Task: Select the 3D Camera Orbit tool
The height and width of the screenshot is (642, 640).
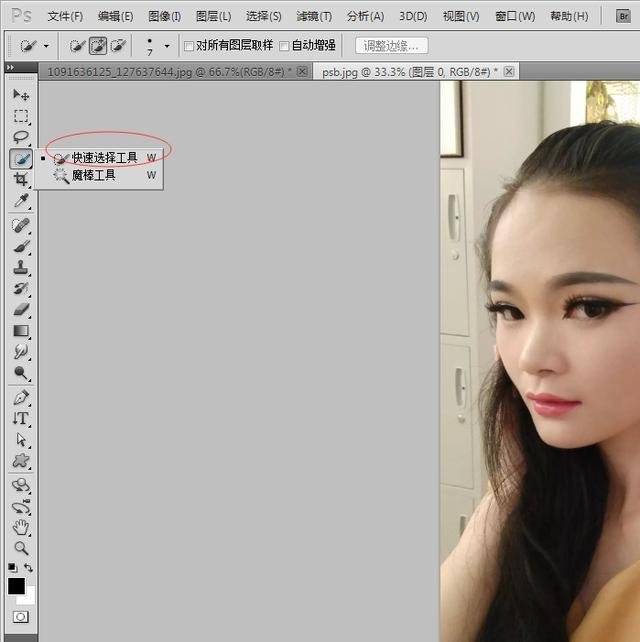Action: [x=20, y=507]
